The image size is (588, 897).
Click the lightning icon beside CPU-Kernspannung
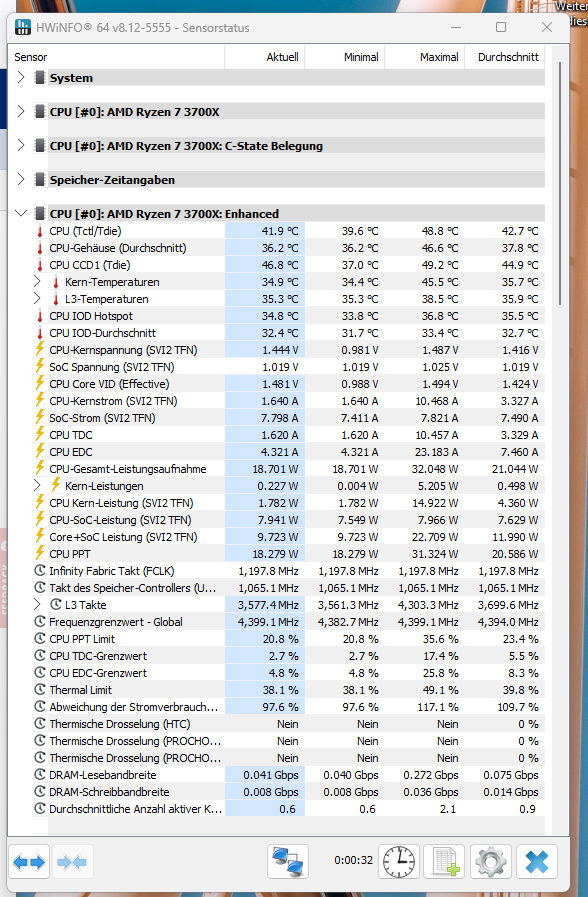pos(40,350)
